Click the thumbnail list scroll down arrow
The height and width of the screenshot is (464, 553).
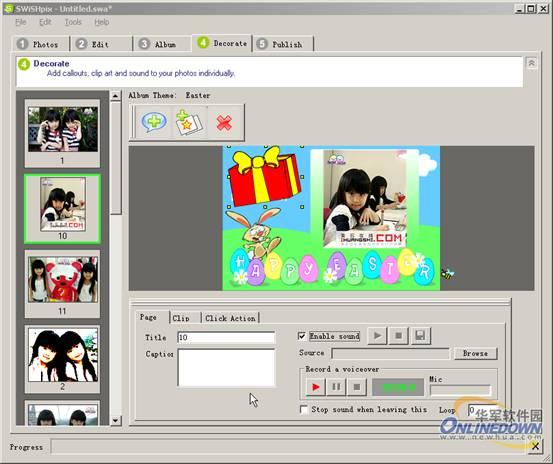pos(115,420)
